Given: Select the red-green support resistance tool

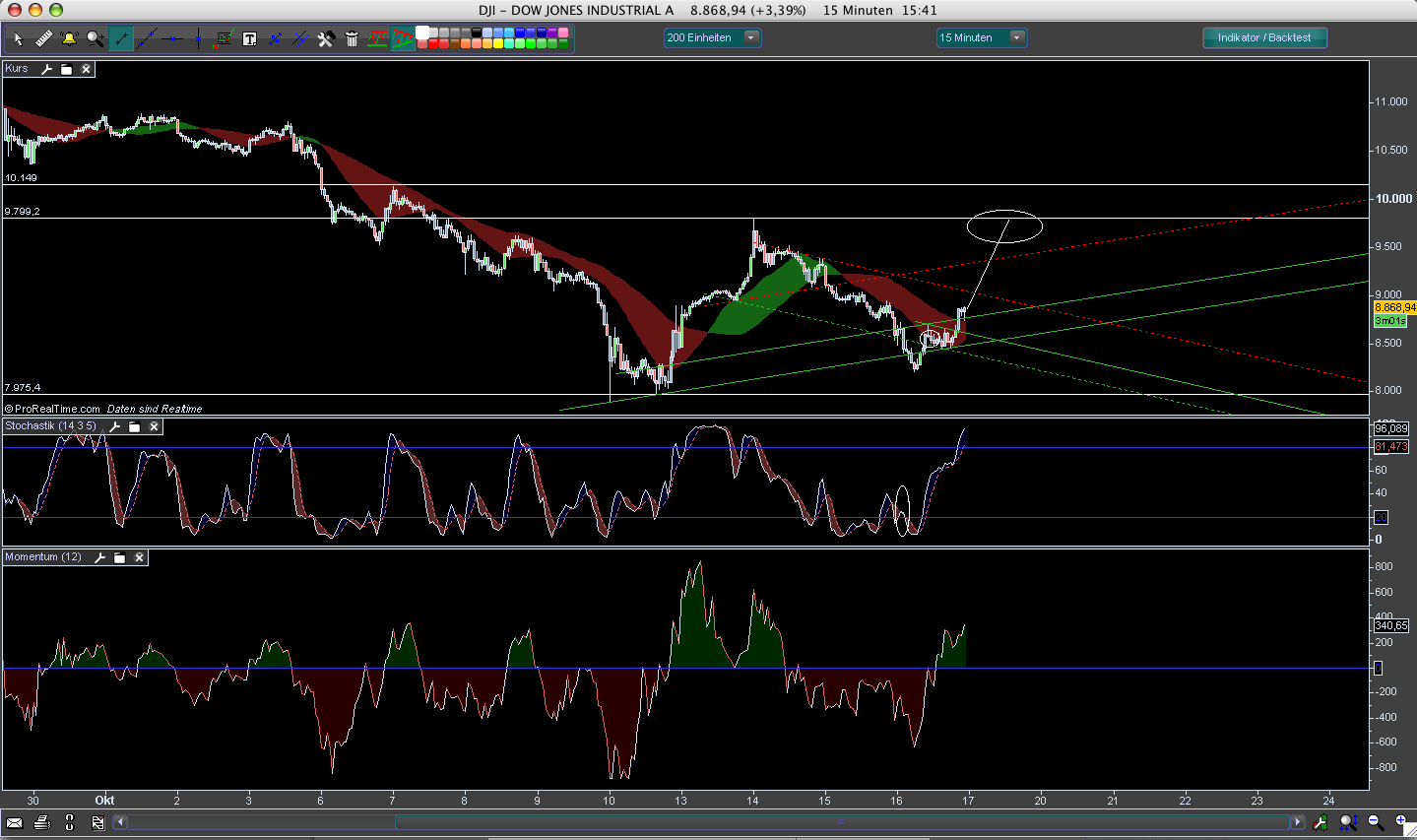Looking at the screenshot, I should 377,38.
